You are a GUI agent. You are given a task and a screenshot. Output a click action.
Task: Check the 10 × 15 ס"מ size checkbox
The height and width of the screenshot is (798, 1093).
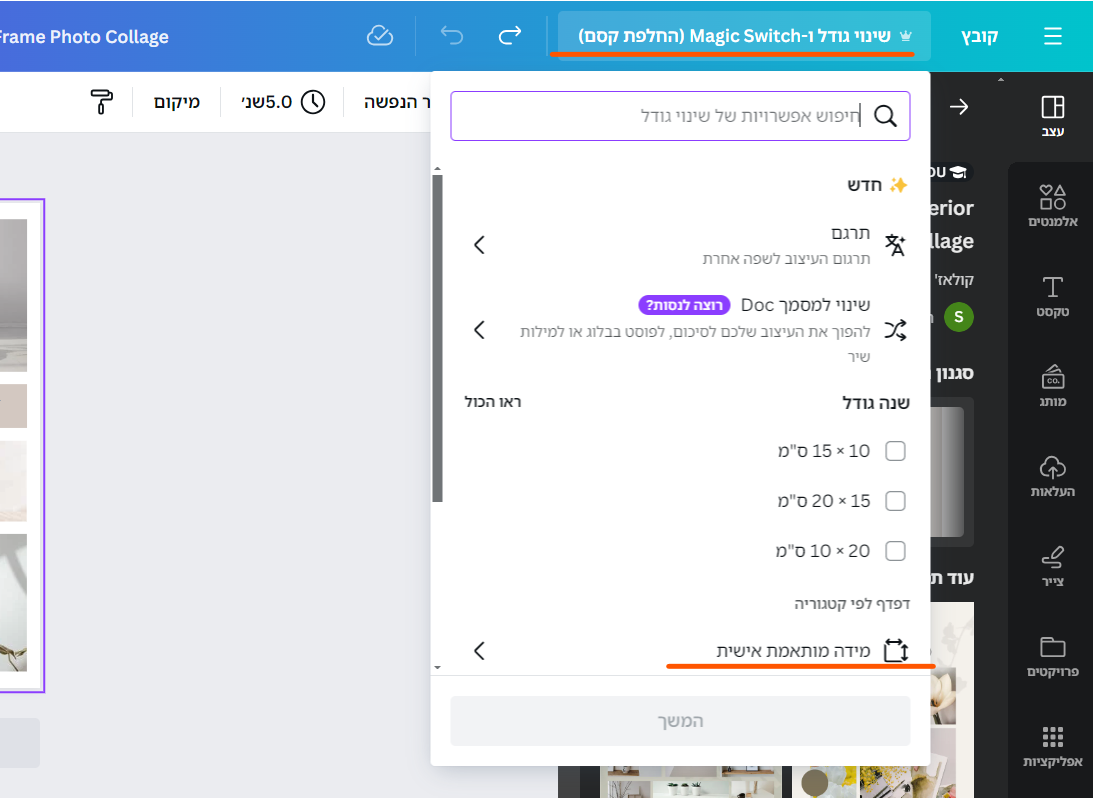point(895,451)
